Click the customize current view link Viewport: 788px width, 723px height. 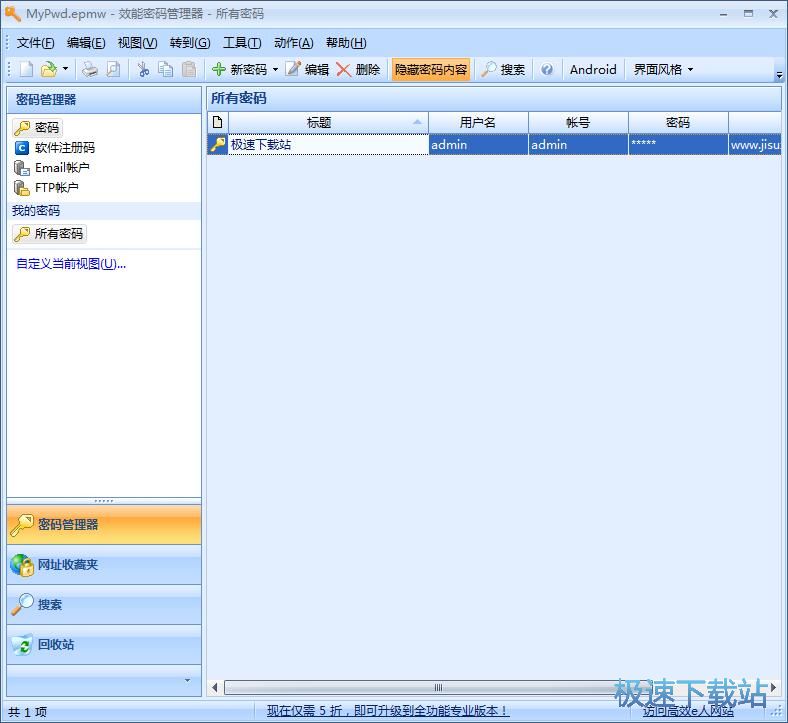71,264
